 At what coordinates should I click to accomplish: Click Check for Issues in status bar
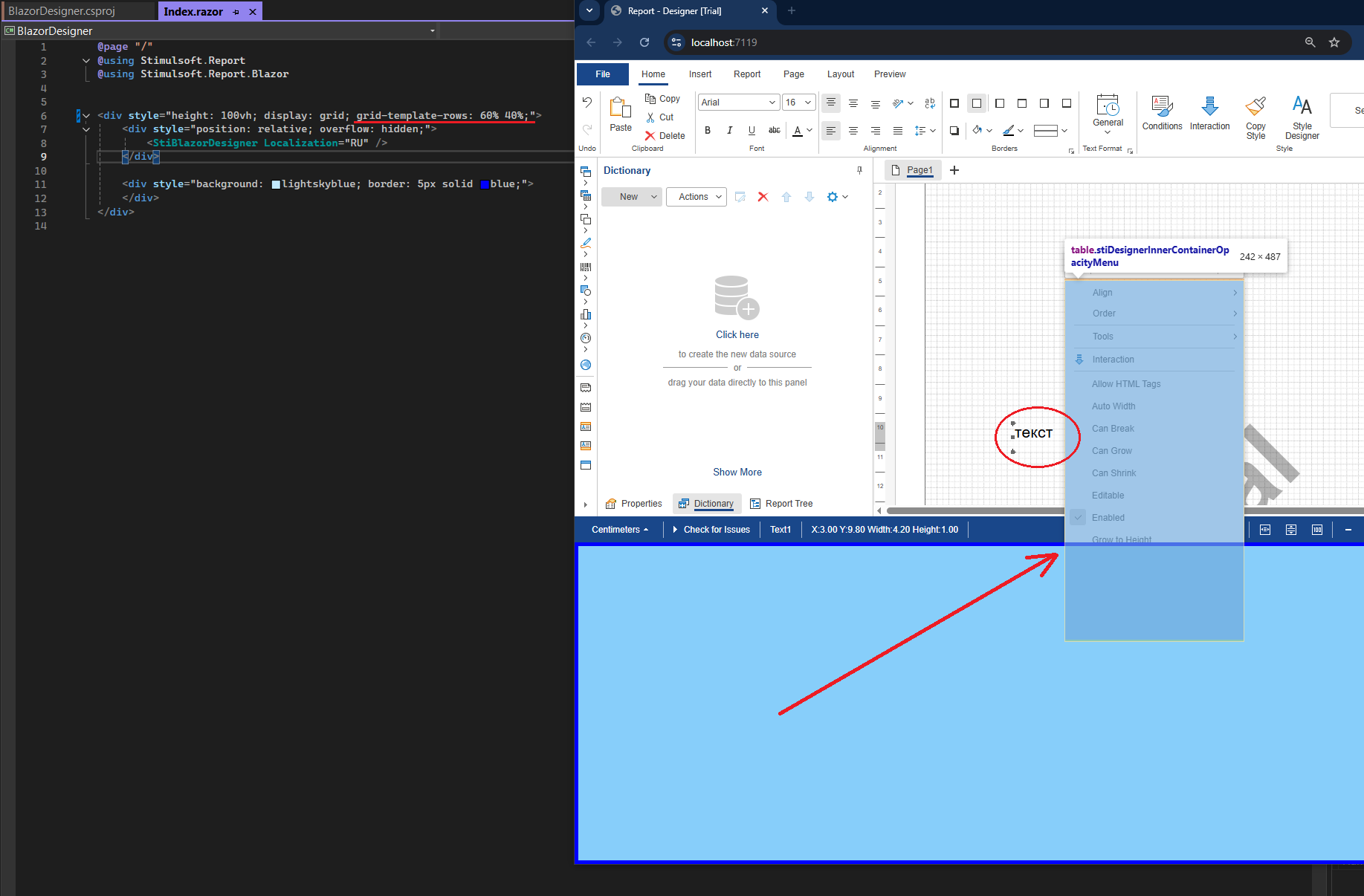[711, 530]
